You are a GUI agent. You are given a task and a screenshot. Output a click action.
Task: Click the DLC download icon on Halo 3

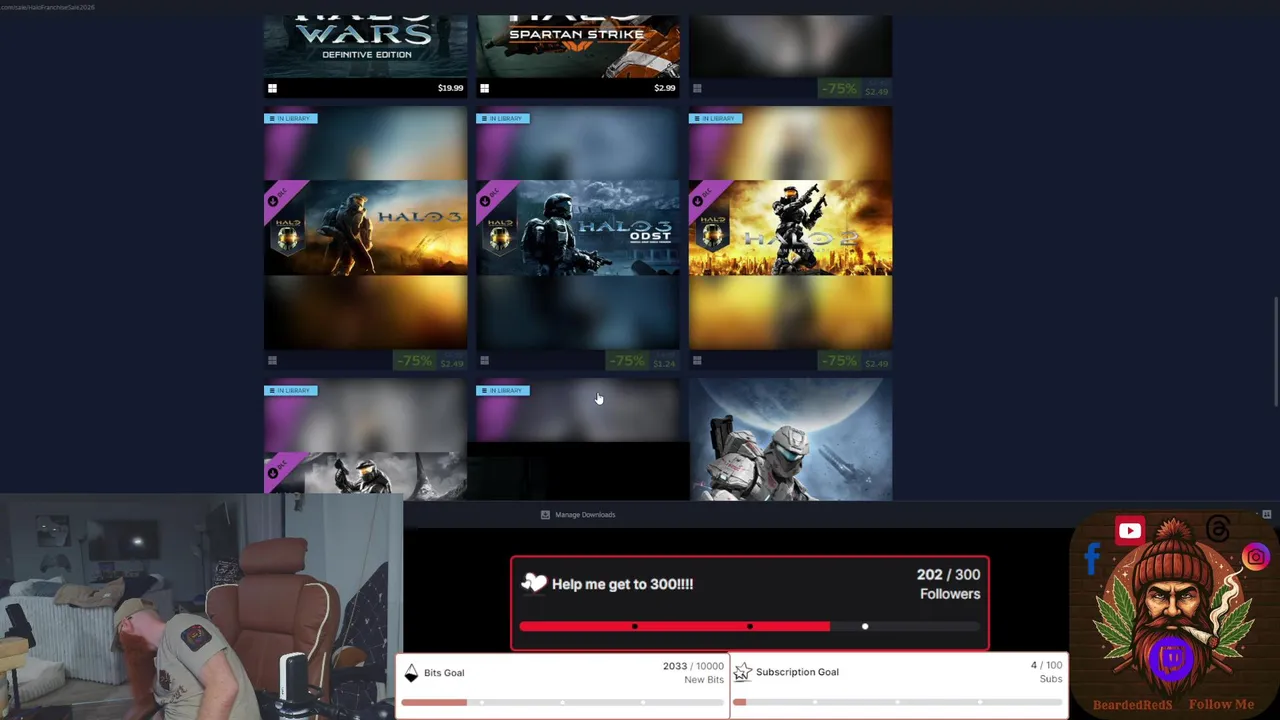pos(273,201)
